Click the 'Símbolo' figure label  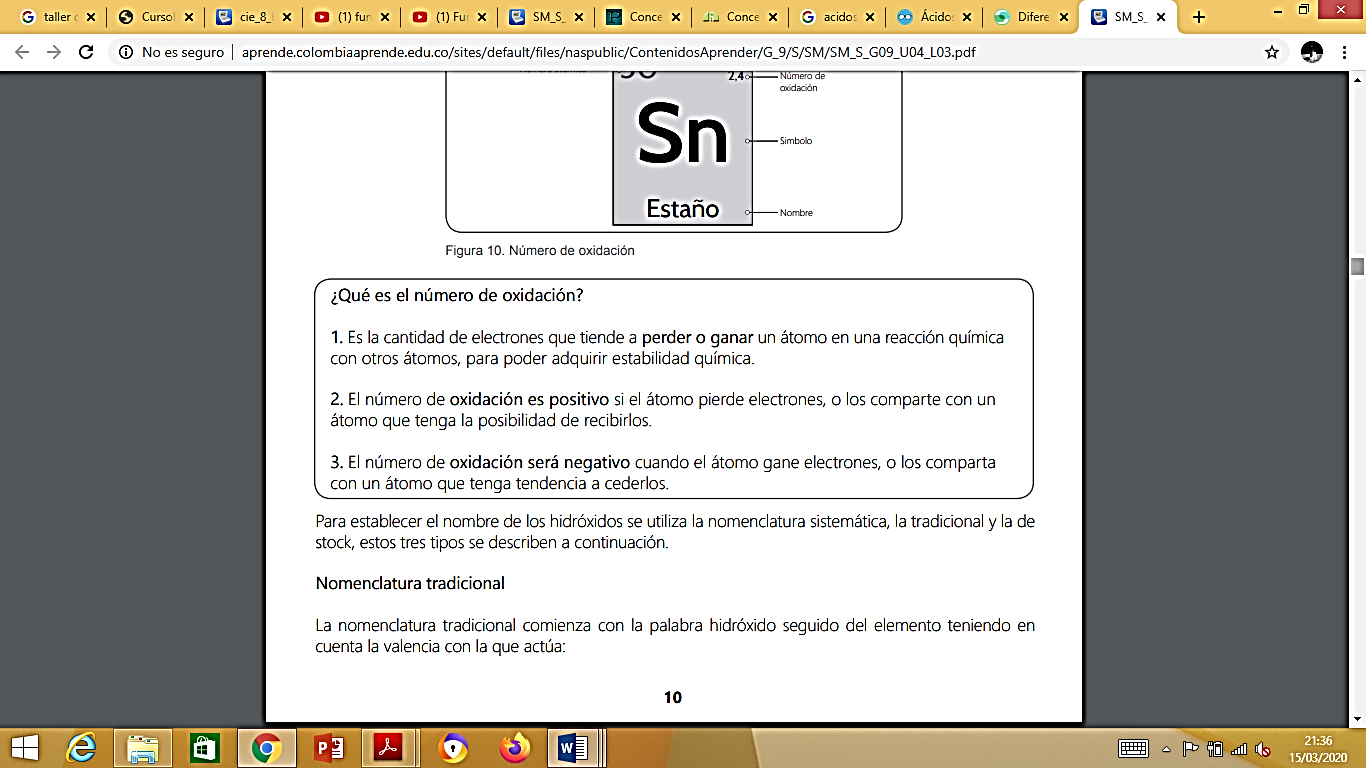pyautogui.click(x=796, y=141)
